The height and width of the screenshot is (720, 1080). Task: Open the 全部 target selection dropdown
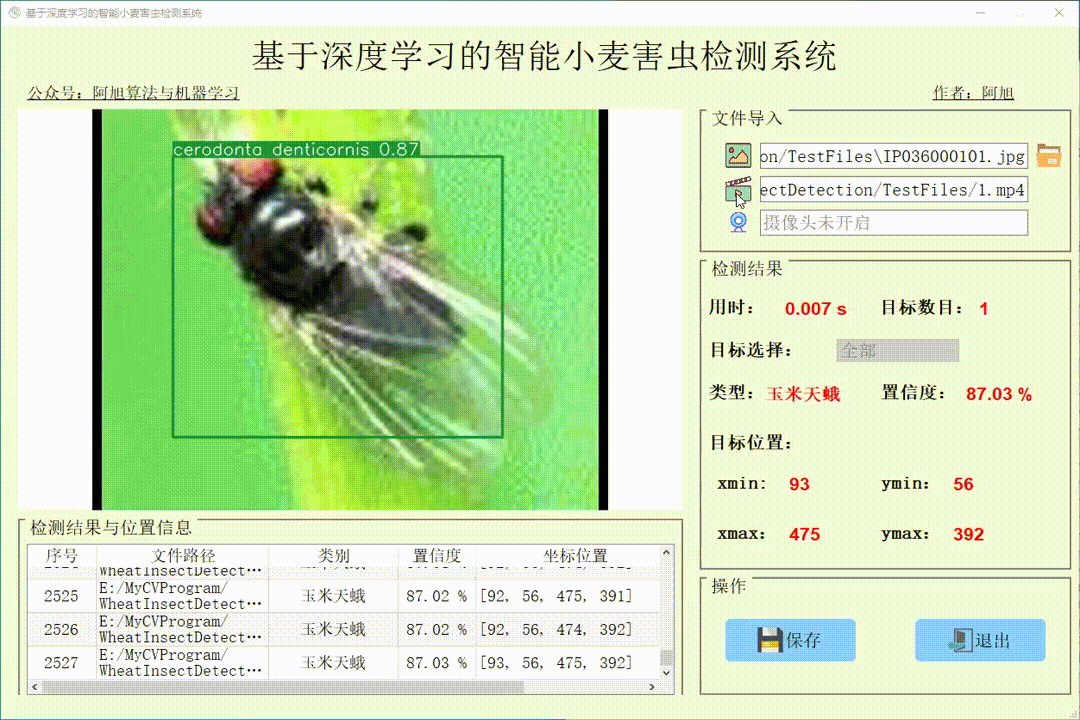point(897,350)
